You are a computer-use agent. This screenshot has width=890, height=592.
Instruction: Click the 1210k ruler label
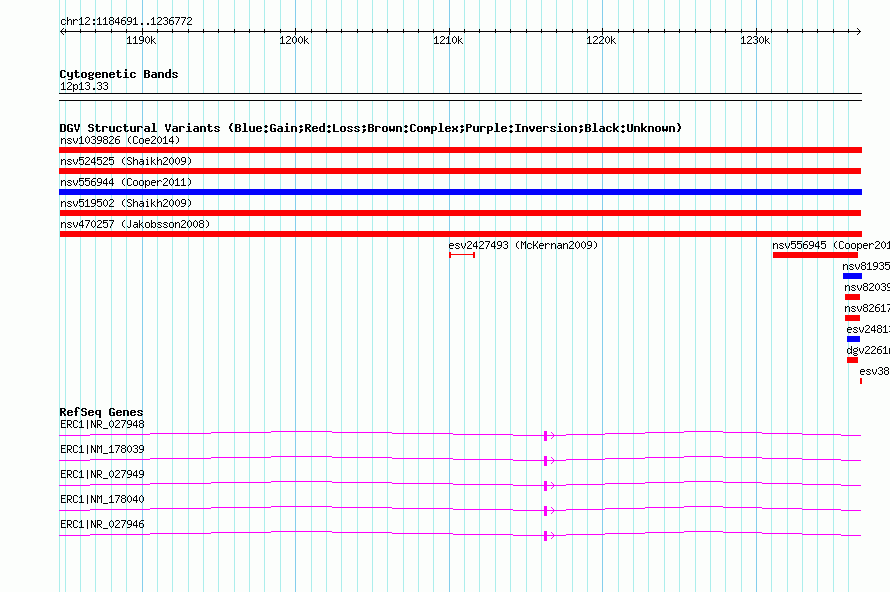448,40
